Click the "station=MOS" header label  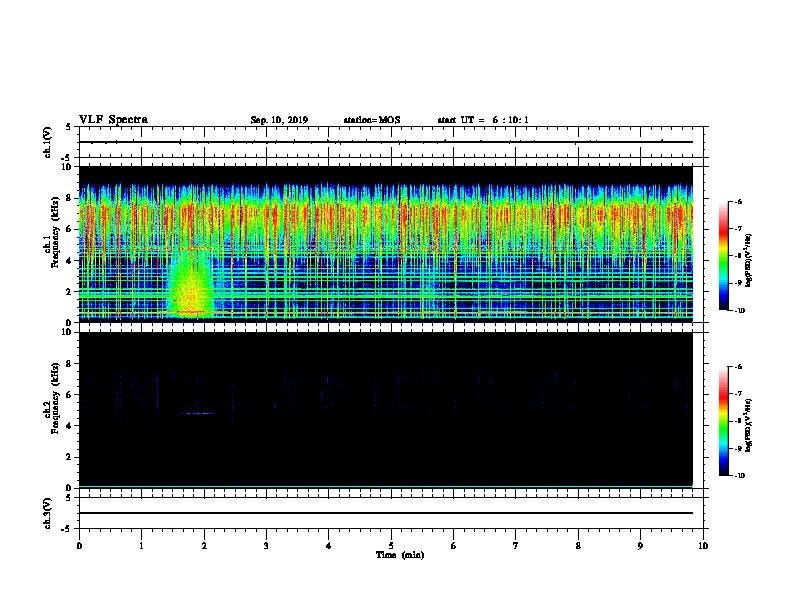372,120
